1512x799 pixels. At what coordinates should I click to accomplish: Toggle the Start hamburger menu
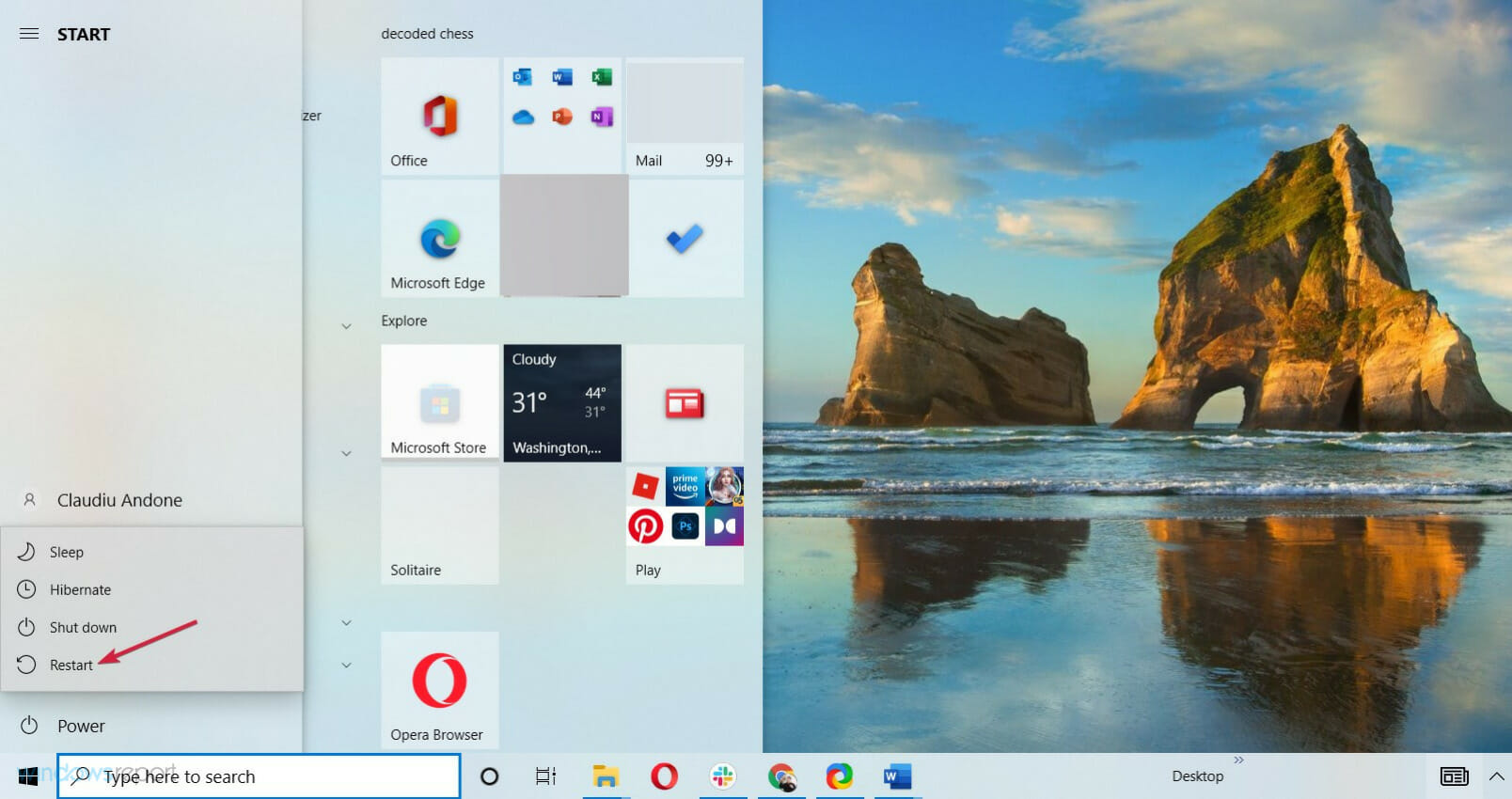[29, 34]
